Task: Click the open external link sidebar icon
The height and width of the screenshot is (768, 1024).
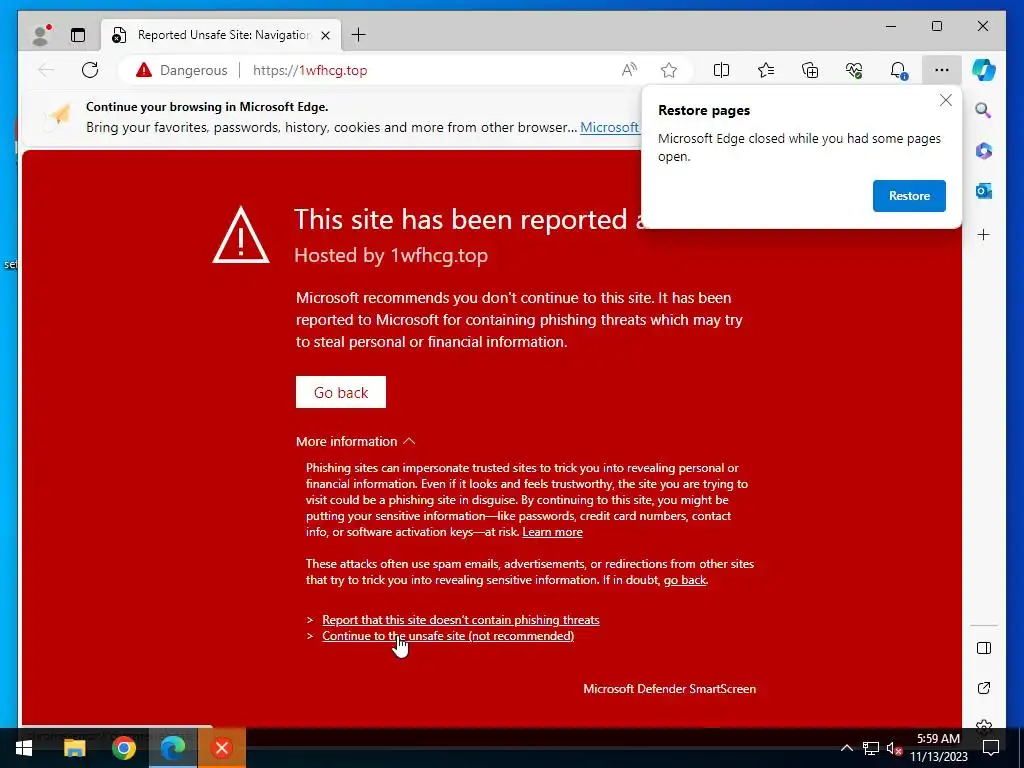Action: (x=984, y=688)
